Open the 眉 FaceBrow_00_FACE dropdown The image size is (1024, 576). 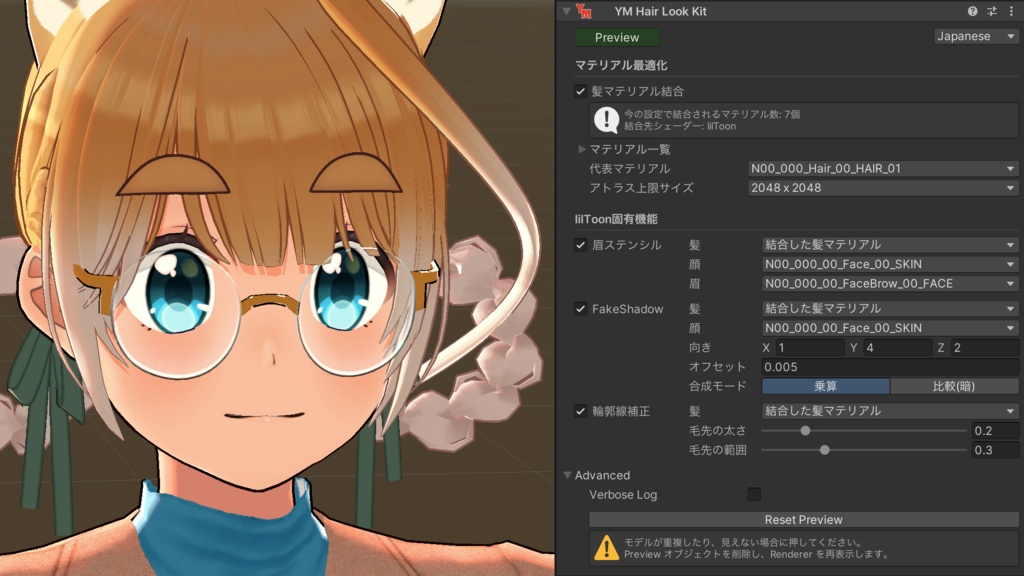pos(889,284)
